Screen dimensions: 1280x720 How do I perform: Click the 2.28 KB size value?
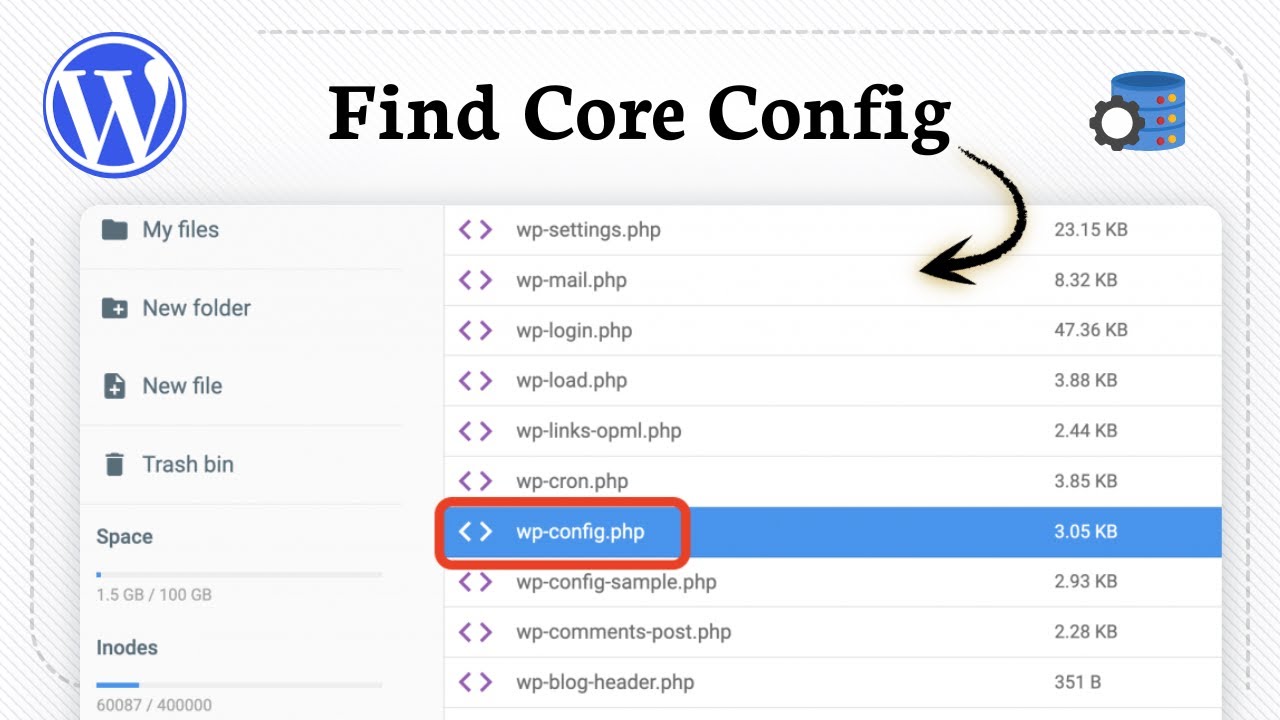pos(1086,632)
